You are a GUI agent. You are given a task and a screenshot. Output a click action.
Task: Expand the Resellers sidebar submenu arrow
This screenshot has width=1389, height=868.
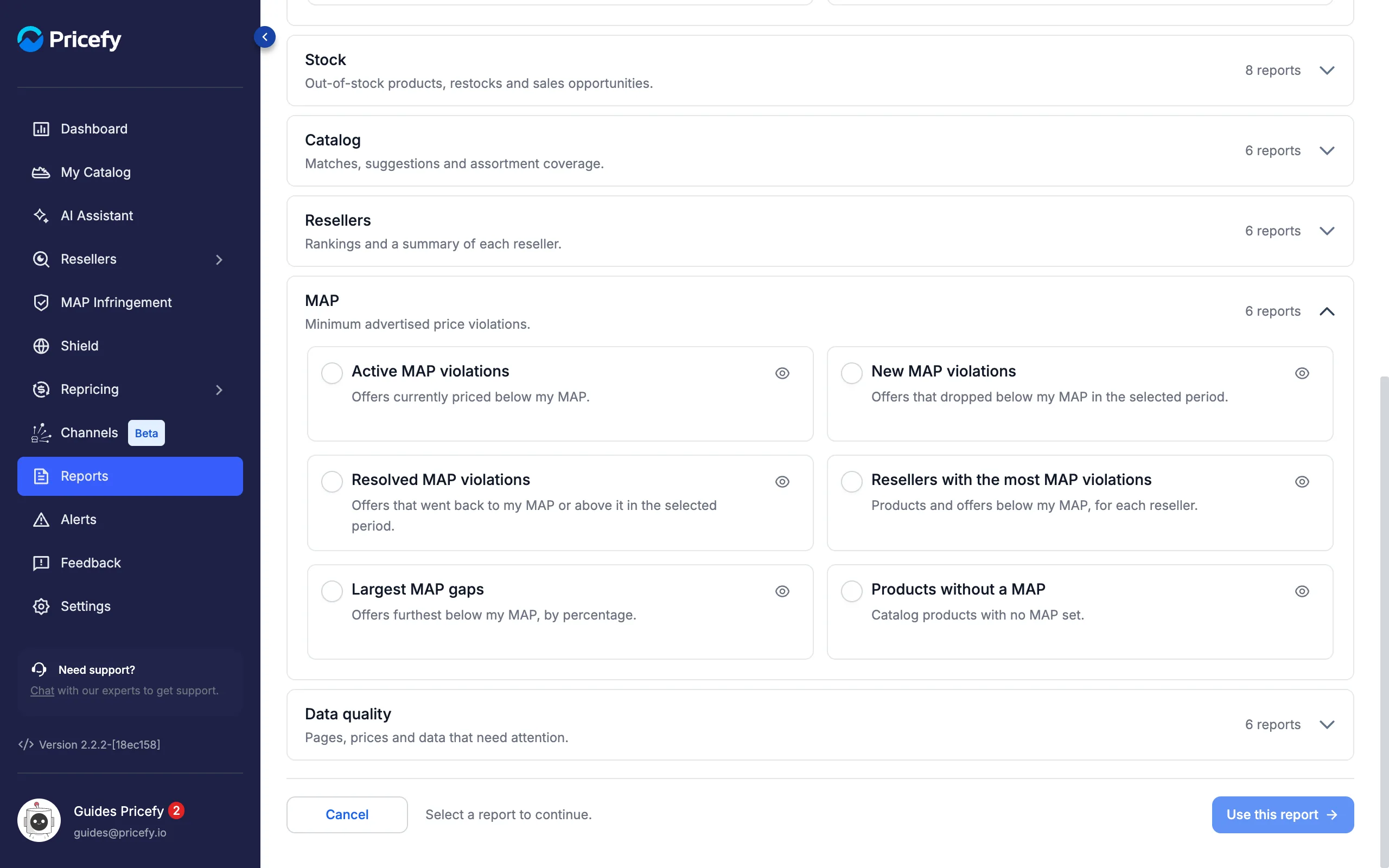point(219,259)
